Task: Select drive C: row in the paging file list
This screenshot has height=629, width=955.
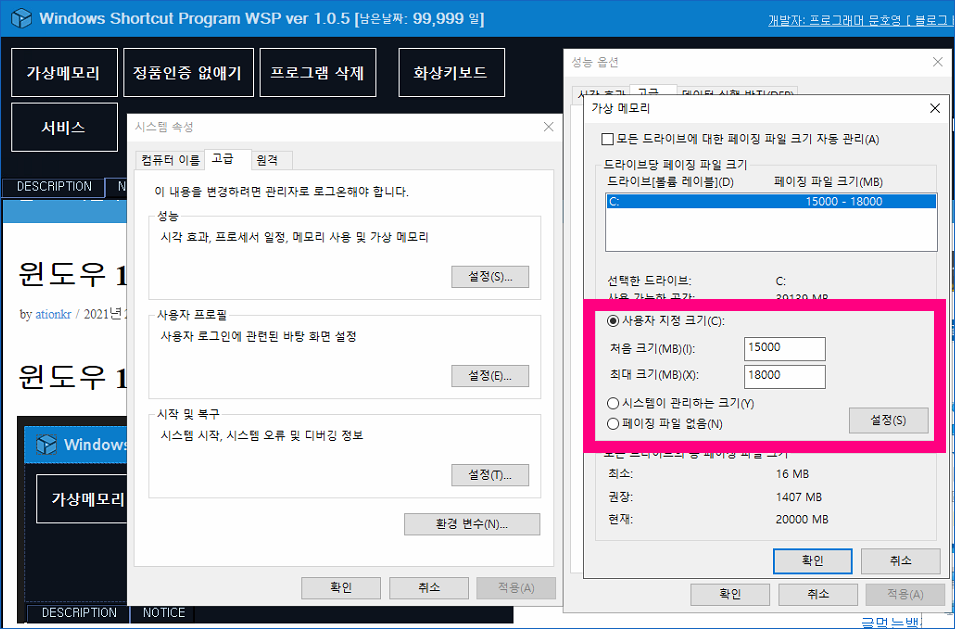Action: pyautogui.click(x=771, y=202)
